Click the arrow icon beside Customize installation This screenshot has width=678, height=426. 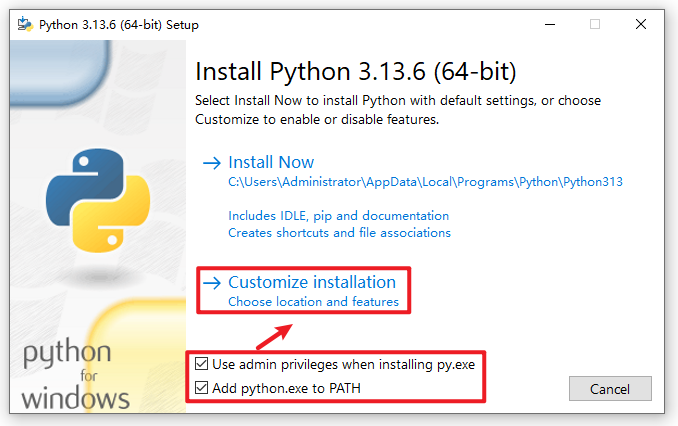click(x=211, y=282)
